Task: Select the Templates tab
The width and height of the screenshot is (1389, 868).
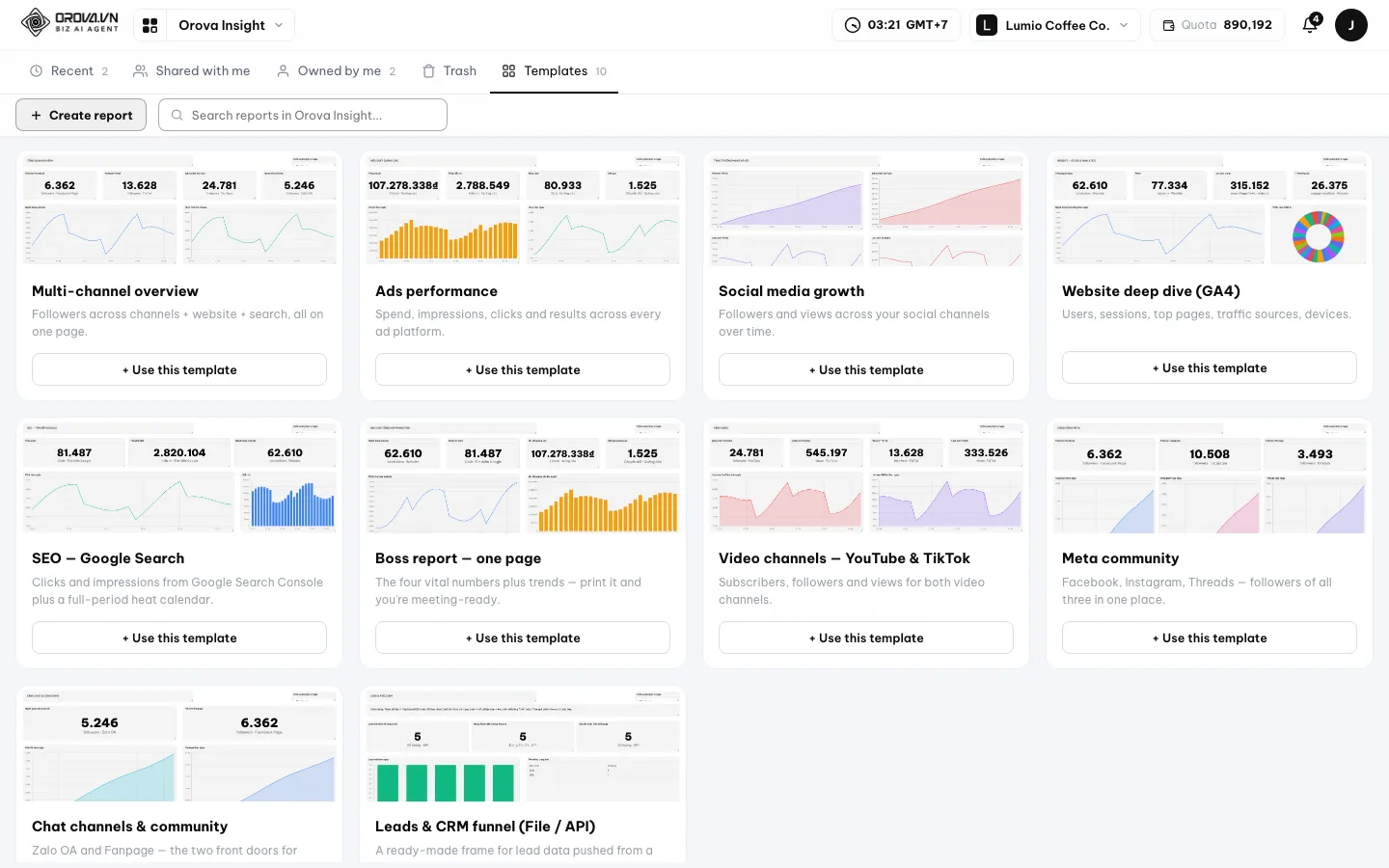Action: (x=554, y=71)
